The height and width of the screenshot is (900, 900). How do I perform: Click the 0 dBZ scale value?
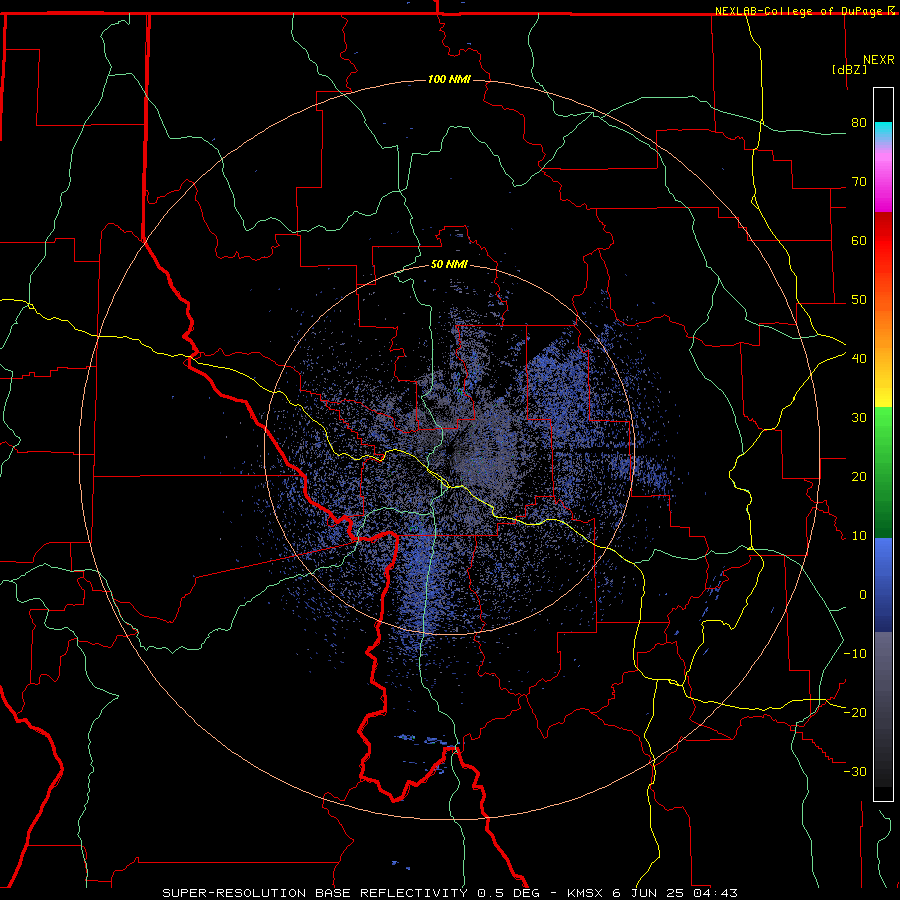(x=863, y=595)
